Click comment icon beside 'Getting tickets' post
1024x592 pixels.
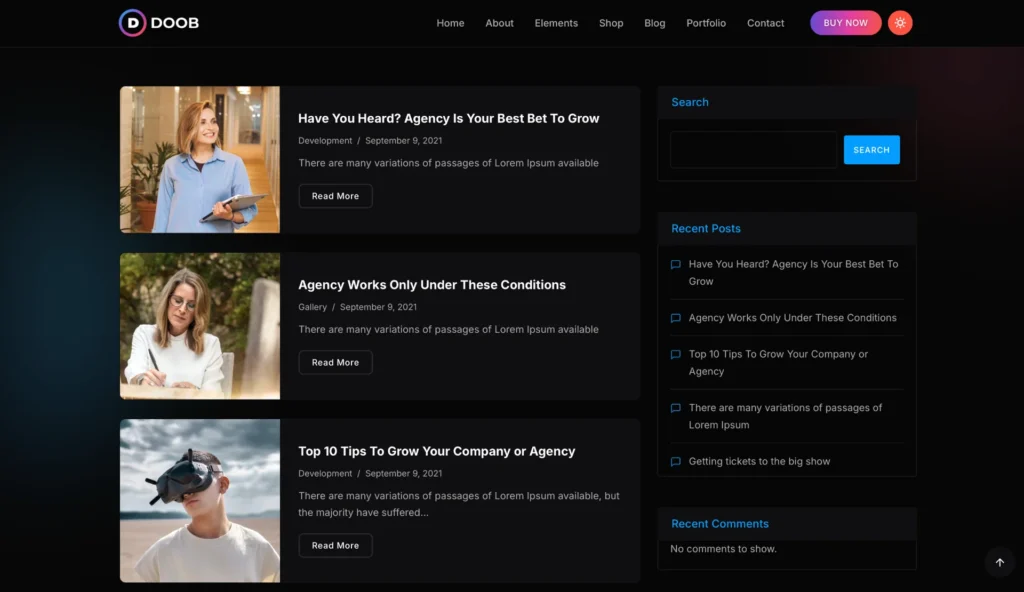click(x=676, y=462)
